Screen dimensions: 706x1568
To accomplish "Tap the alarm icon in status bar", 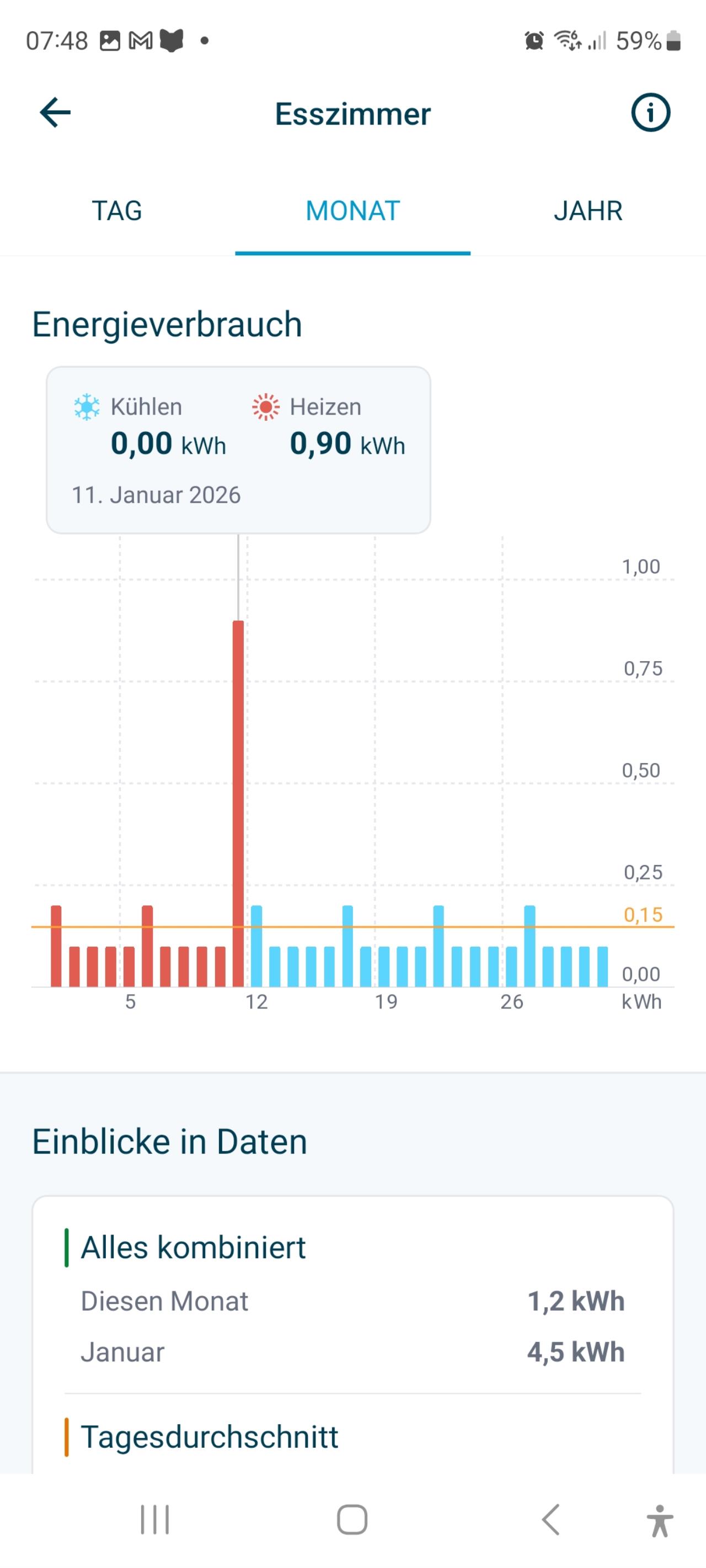I will [533, 41].
